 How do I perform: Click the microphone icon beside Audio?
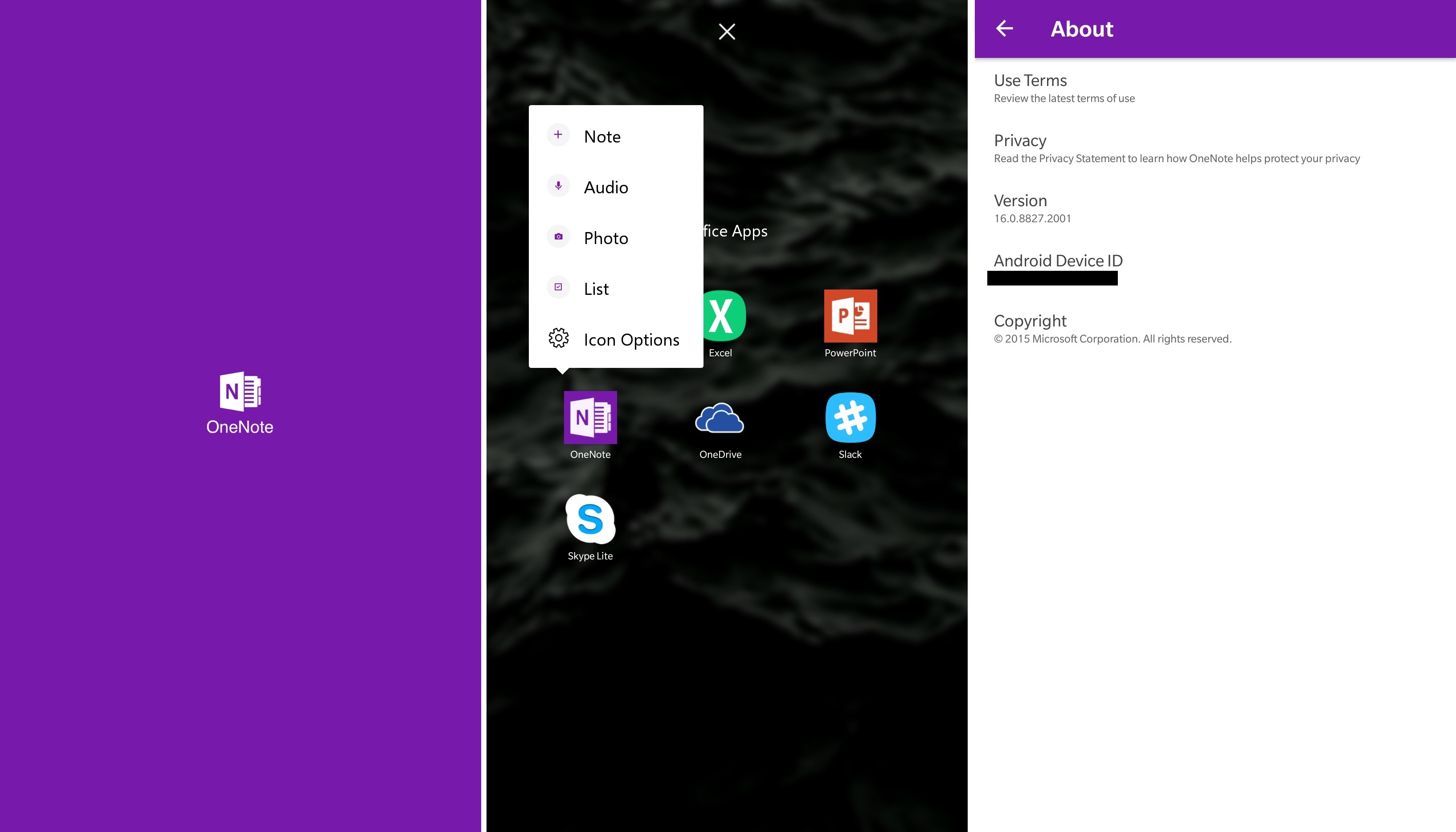[558, 186]
